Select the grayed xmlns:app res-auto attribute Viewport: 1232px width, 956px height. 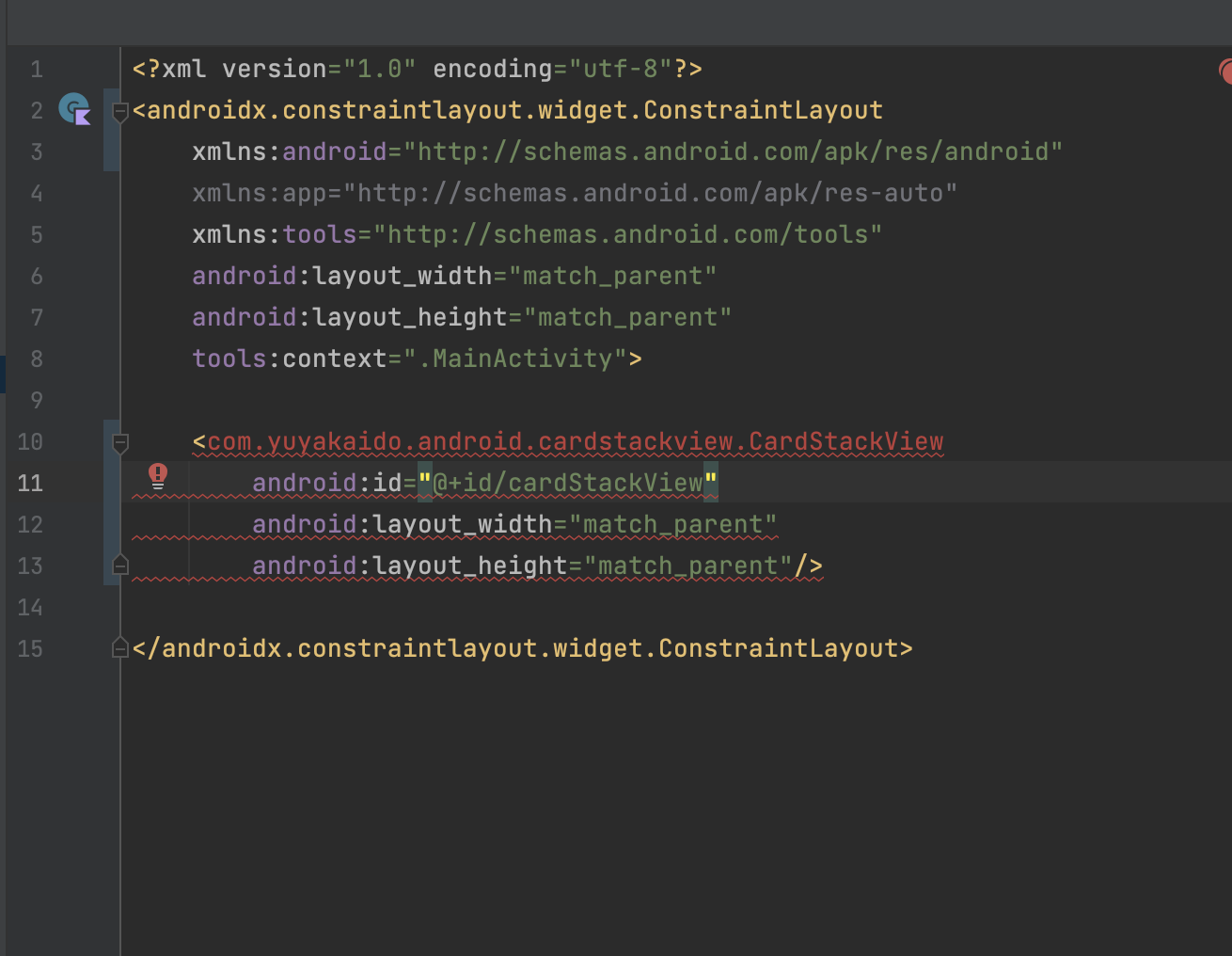click(x=575, y=193)
